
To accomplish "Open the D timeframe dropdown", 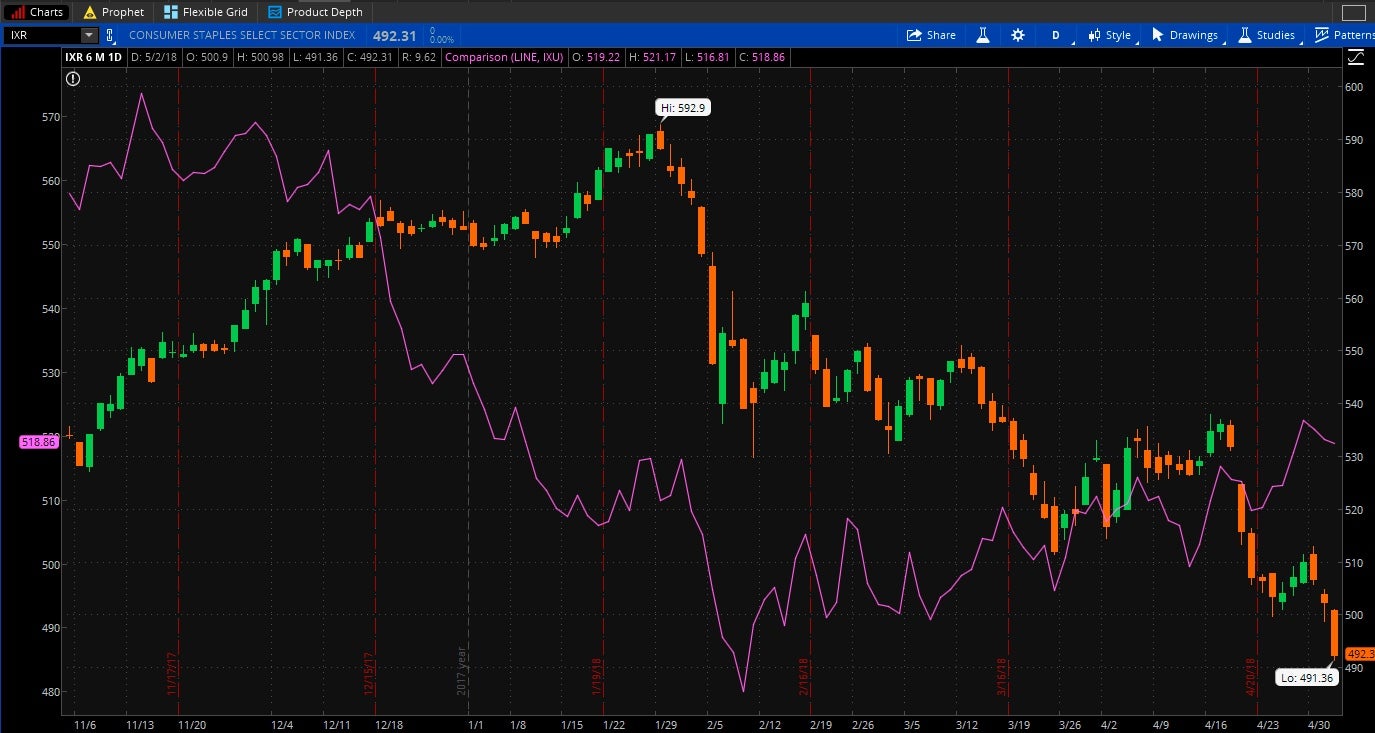I will click(x=1056, y=35).
